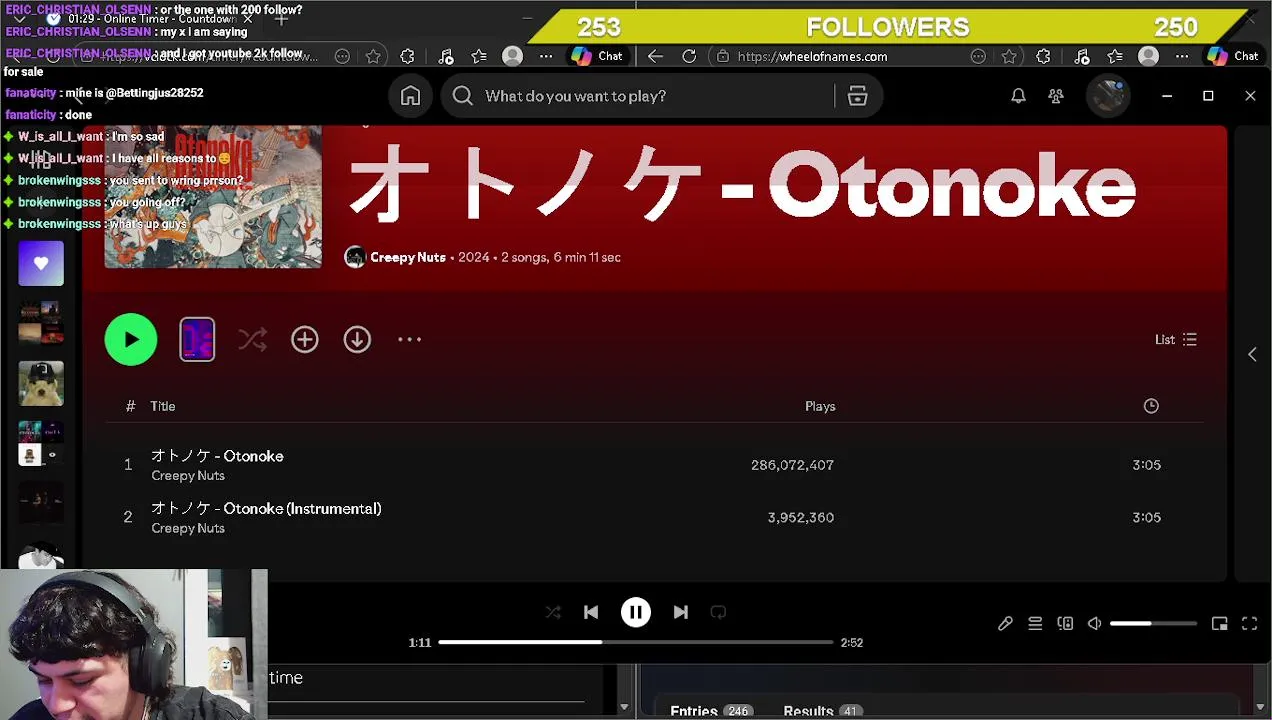Toggle shuffle in the bottom player bar

[553, 612]
